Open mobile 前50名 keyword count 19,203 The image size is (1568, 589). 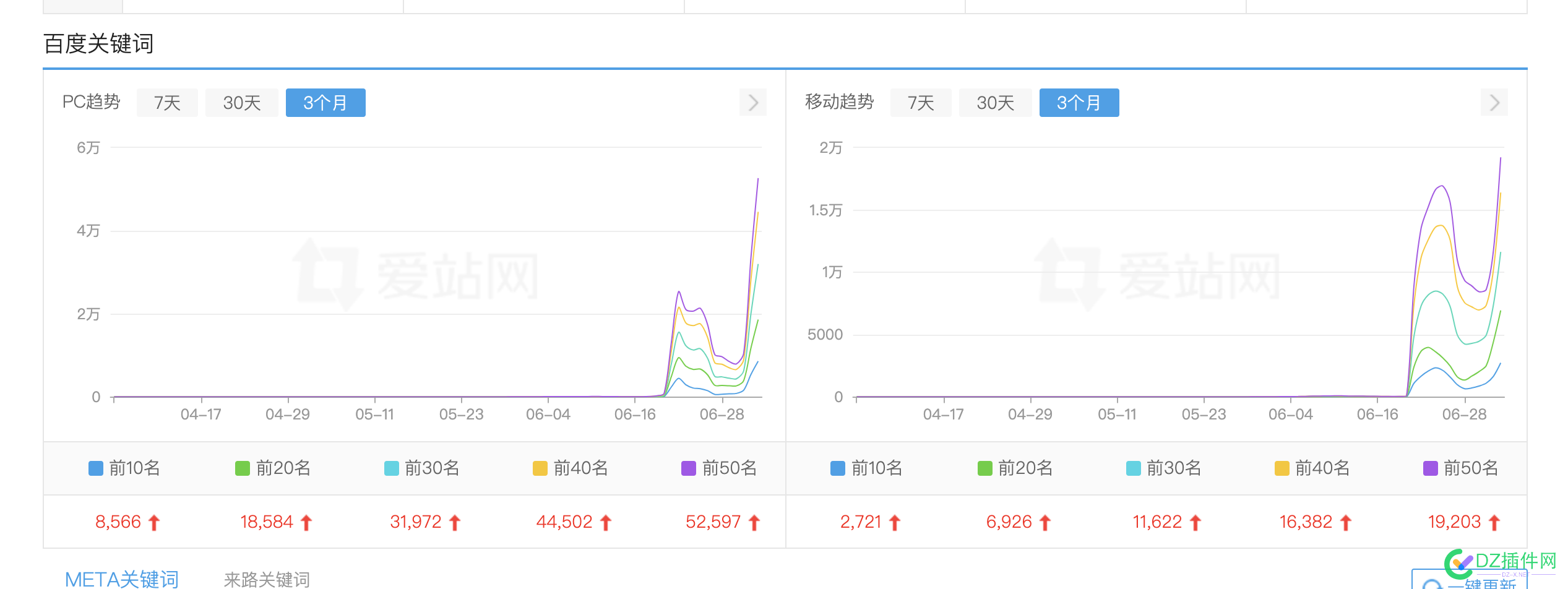click(1455, 522)
